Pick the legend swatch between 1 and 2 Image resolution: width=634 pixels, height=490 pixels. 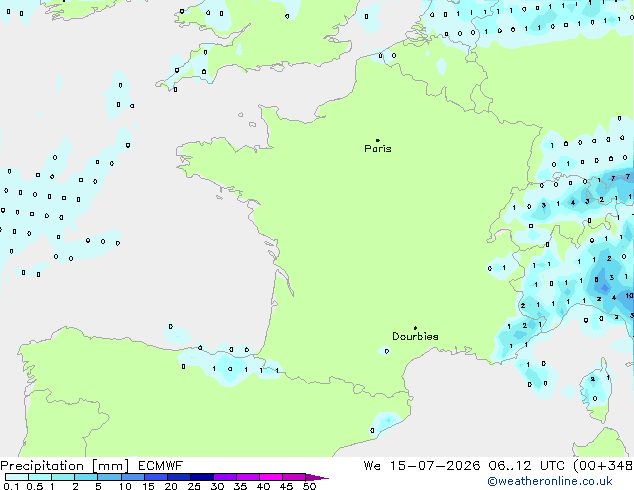point(63,477)
